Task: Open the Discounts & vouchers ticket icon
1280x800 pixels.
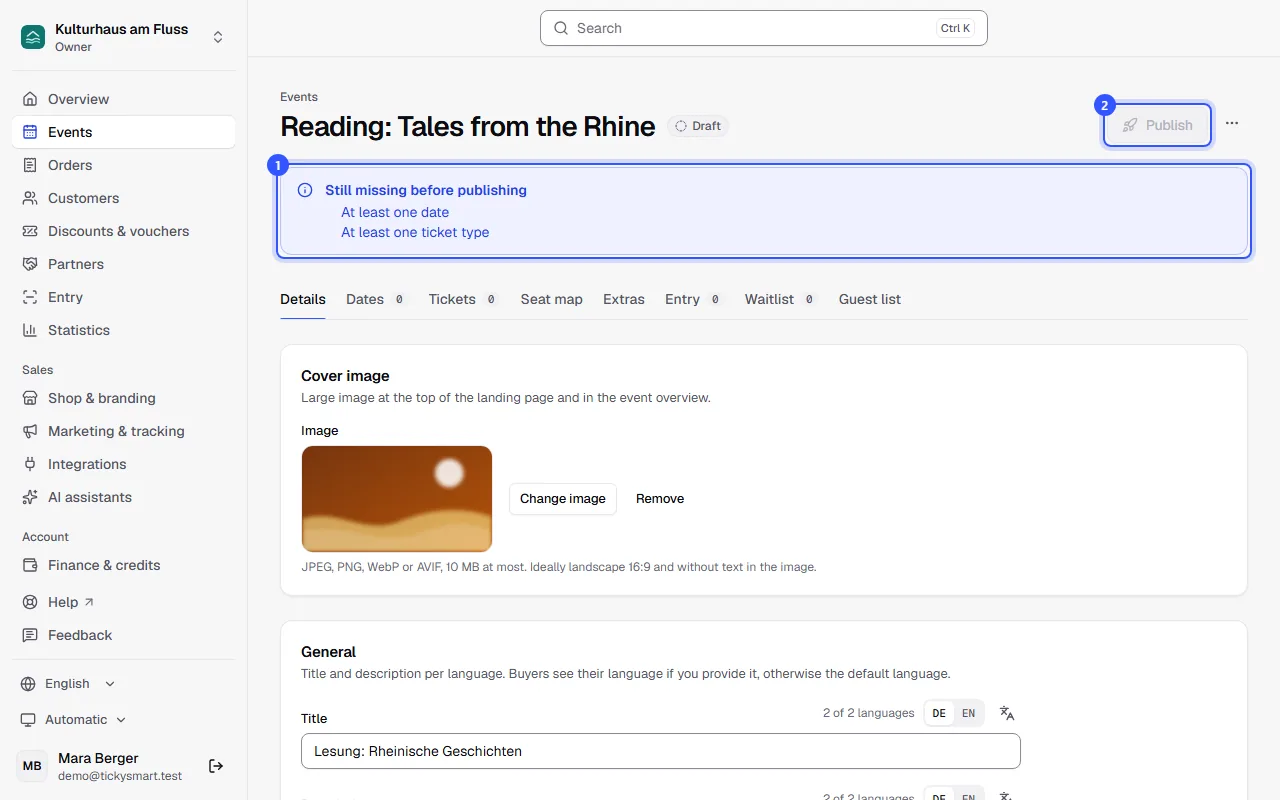Action: tap(30, 231)
